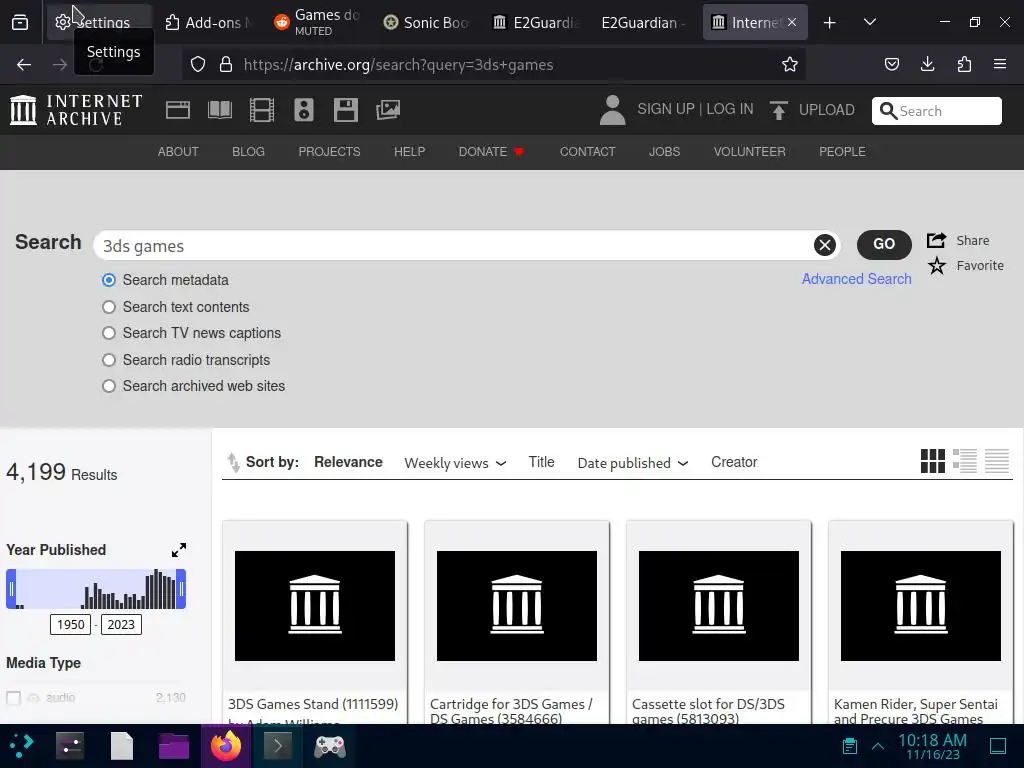Open the BLOG menu item
This screenshot has width=1024, height=768.
click(248, 152)
